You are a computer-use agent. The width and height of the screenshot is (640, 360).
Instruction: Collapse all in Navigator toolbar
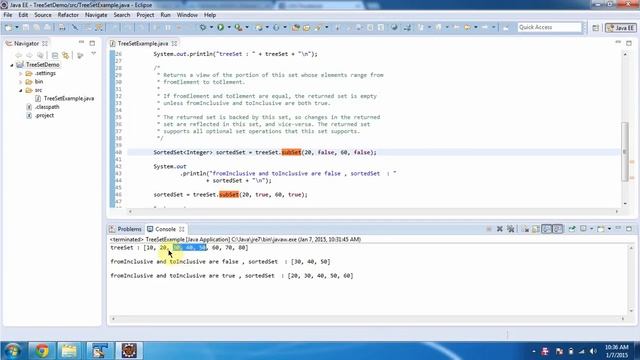[x=55, y=55]
